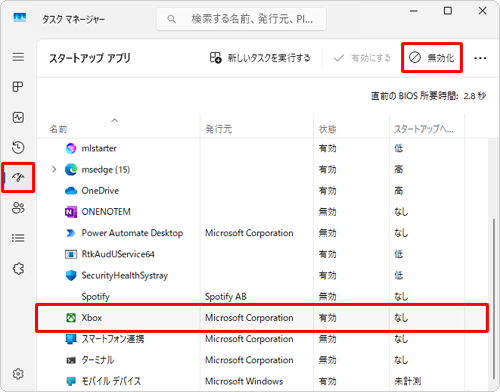Screen dimensions: 500x392
Task: Select the OneDrive row name
Action: [100, 191]
